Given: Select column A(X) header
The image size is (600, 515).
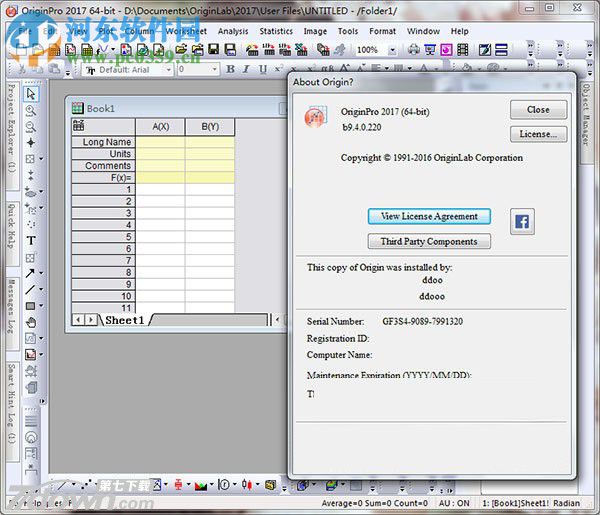Looking at the screenshot, I should pos(160,127).
